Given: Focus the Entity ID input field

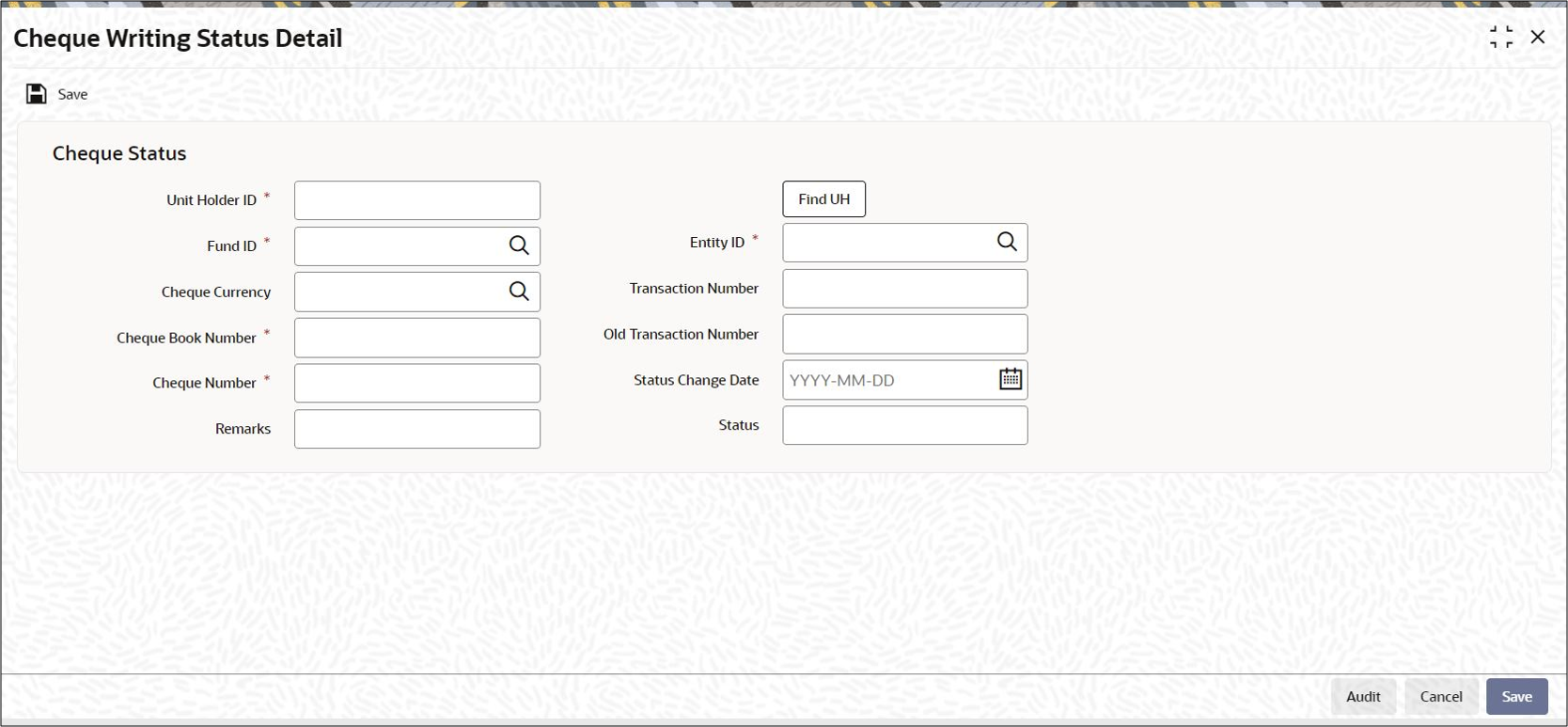Looking at the screenshot, I should [905, 243].
